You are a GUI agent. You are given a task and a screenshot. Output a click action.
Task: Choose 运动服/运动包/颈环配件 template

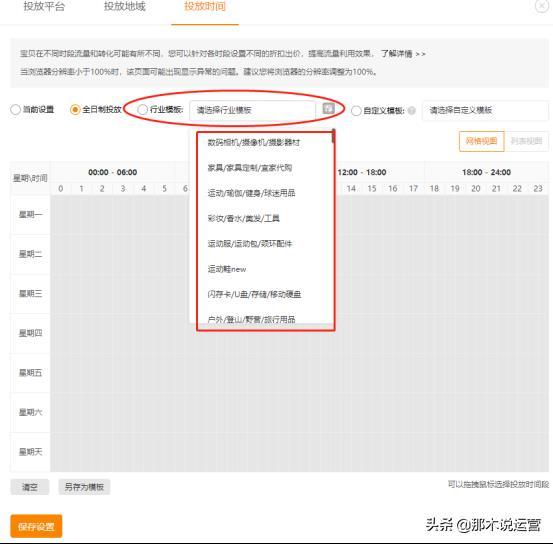tap(250, 244)
